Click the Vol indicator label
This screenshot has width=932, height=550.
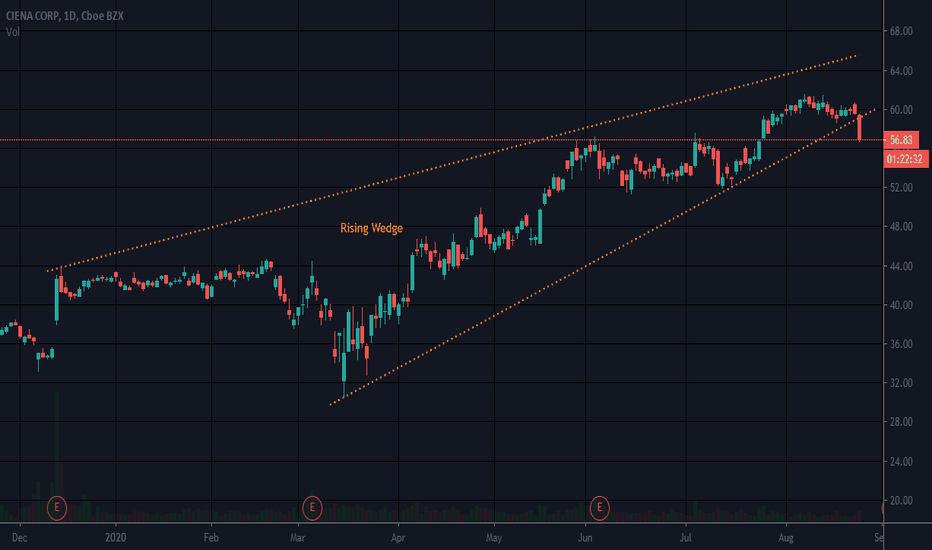click(12, 32)
